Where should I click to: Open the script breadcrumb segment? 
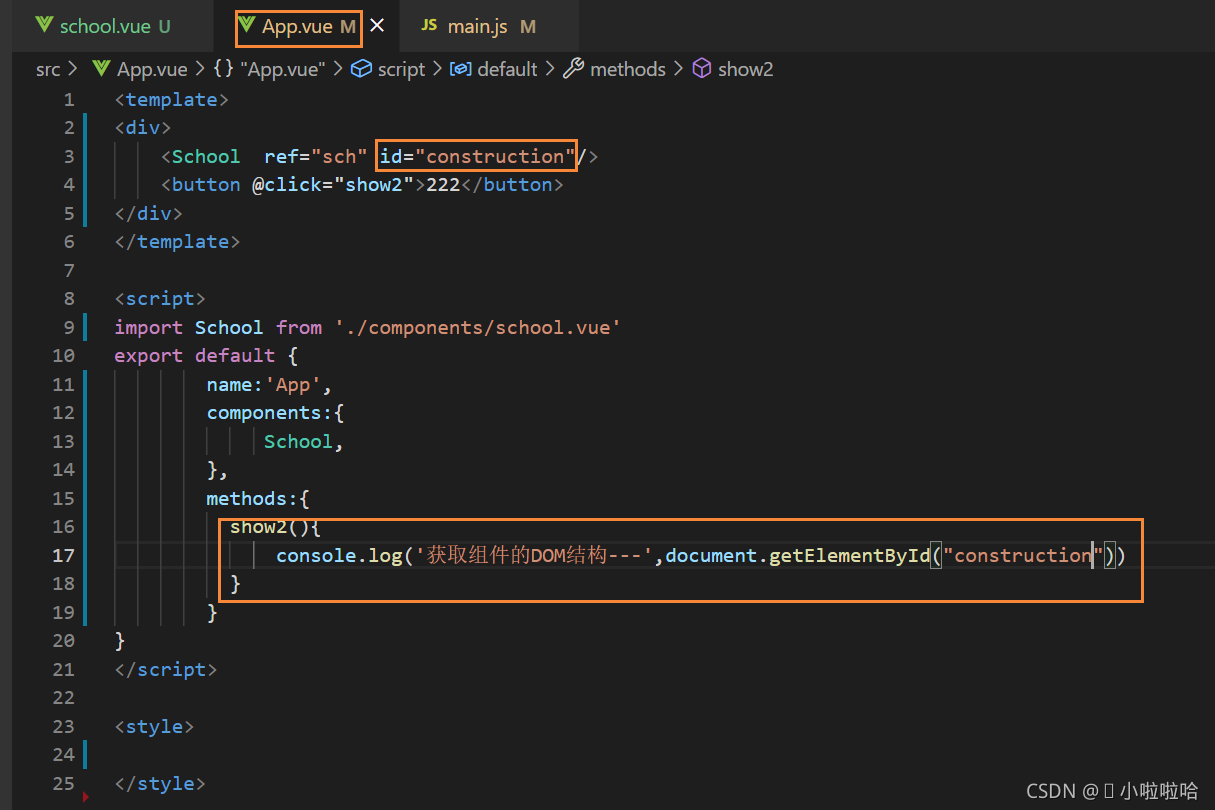point(401,69)
